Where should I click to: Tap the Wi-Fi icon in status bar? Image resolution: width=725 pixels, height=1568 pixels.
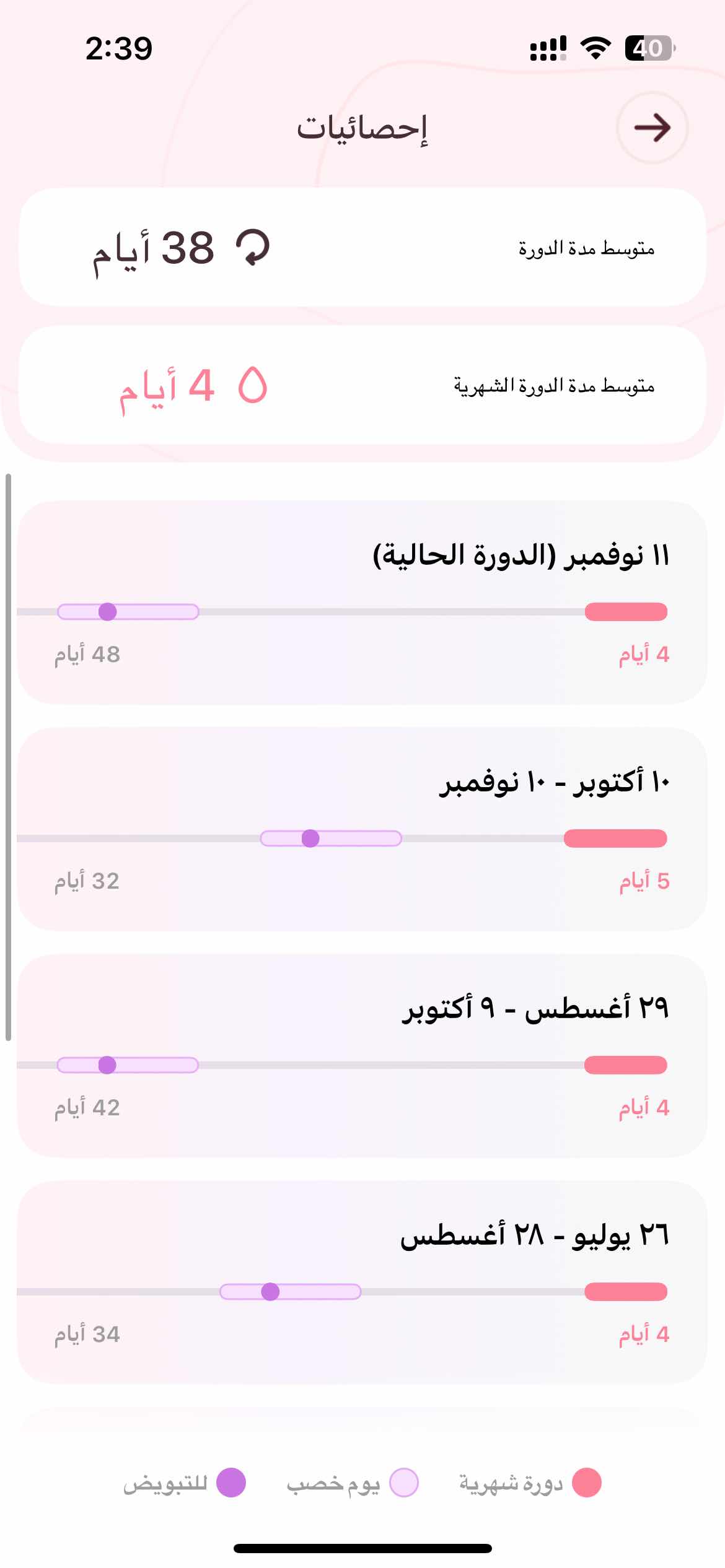pos(595,48)
